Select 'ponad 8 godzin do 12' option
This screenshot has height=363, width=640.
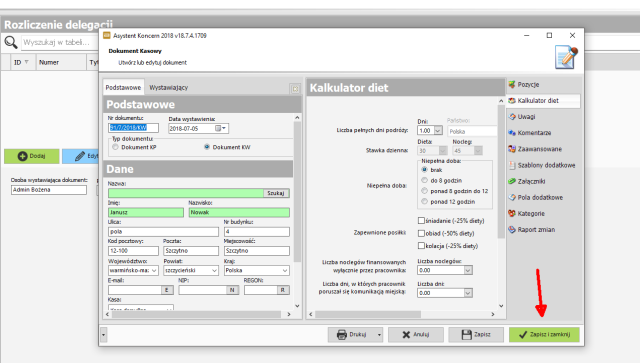click(424, 191)
